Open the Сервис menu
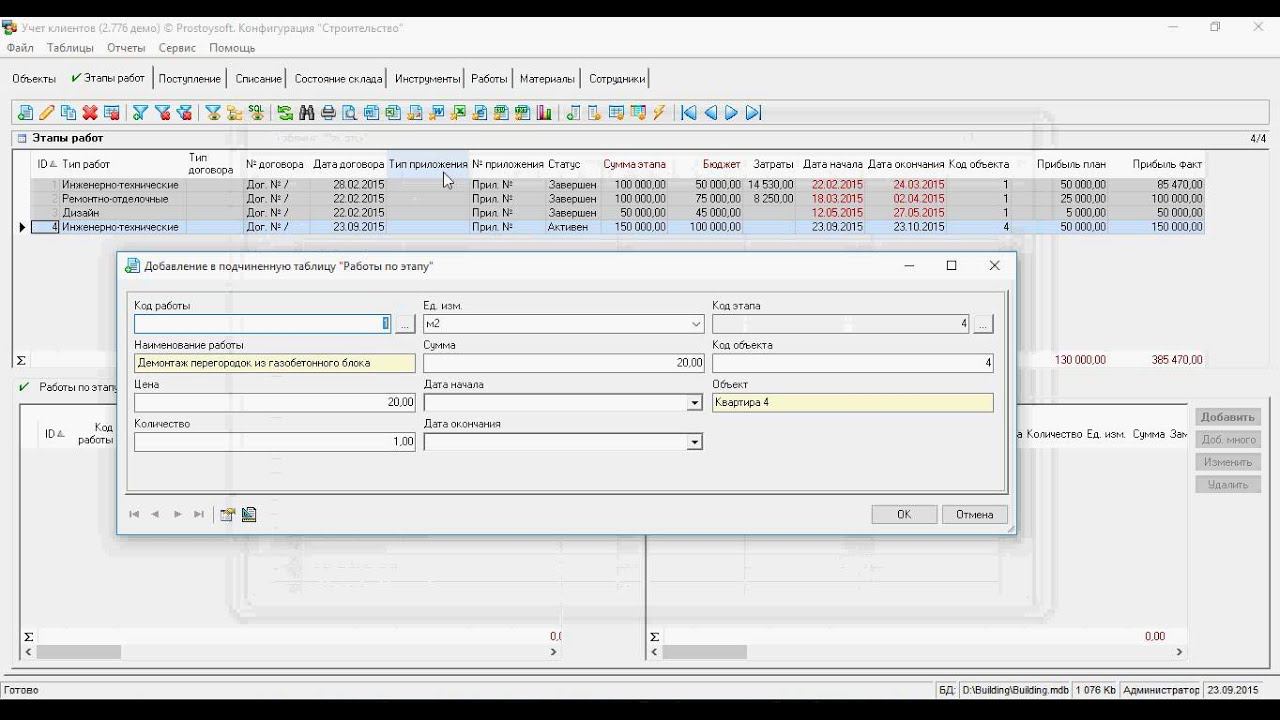This screenshot has height=720, width=1280. pyautogui.click(x=177, y=48)
